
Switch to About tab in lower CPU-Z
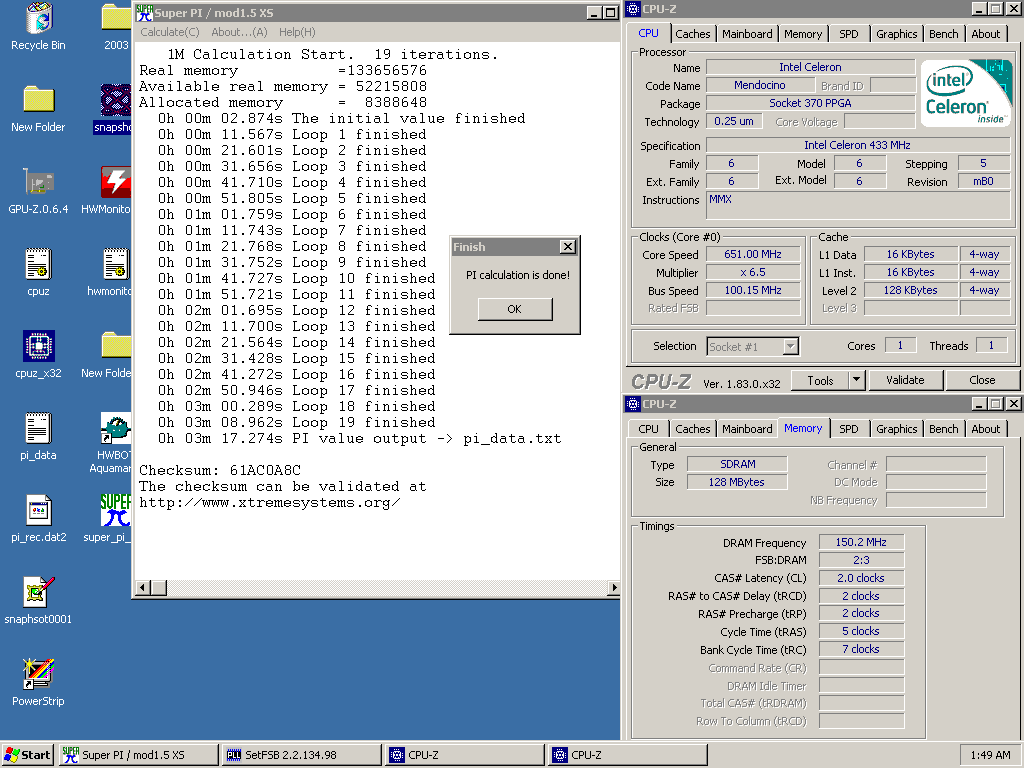point(985,429)
